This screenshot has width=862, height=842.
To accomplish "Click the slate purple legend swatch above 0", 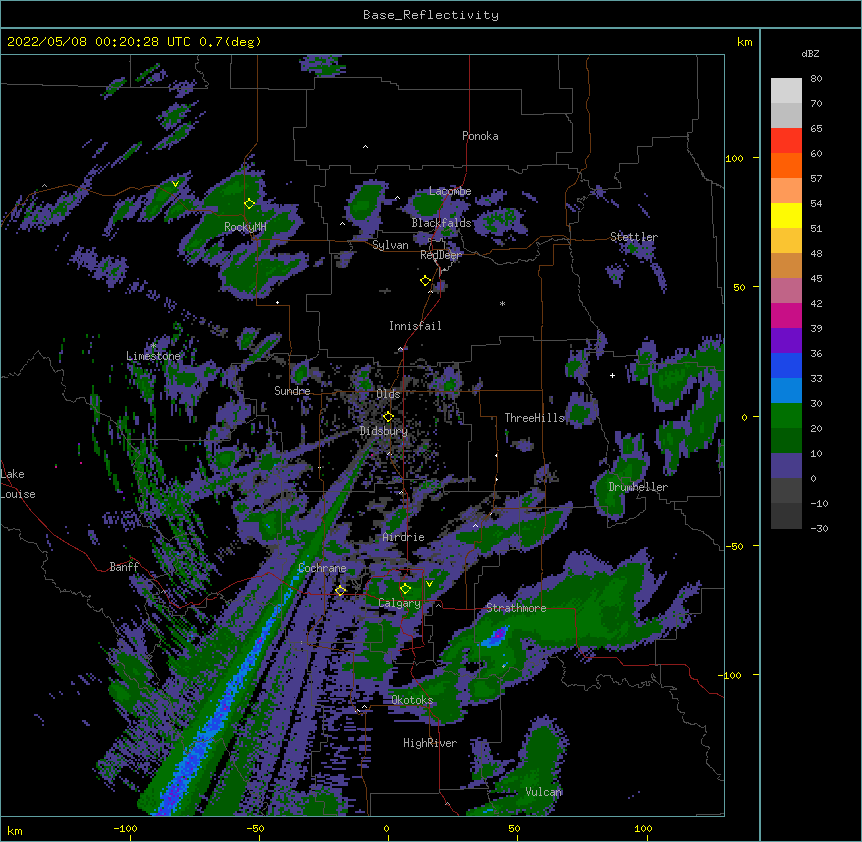I will [786, 466].
